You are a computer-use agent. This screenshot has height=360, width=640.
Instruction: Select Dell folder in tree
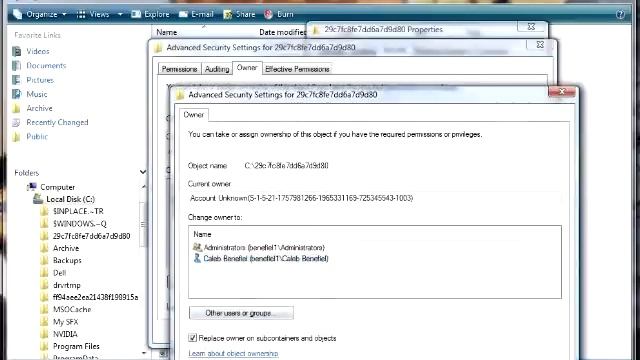pos(59,273)
